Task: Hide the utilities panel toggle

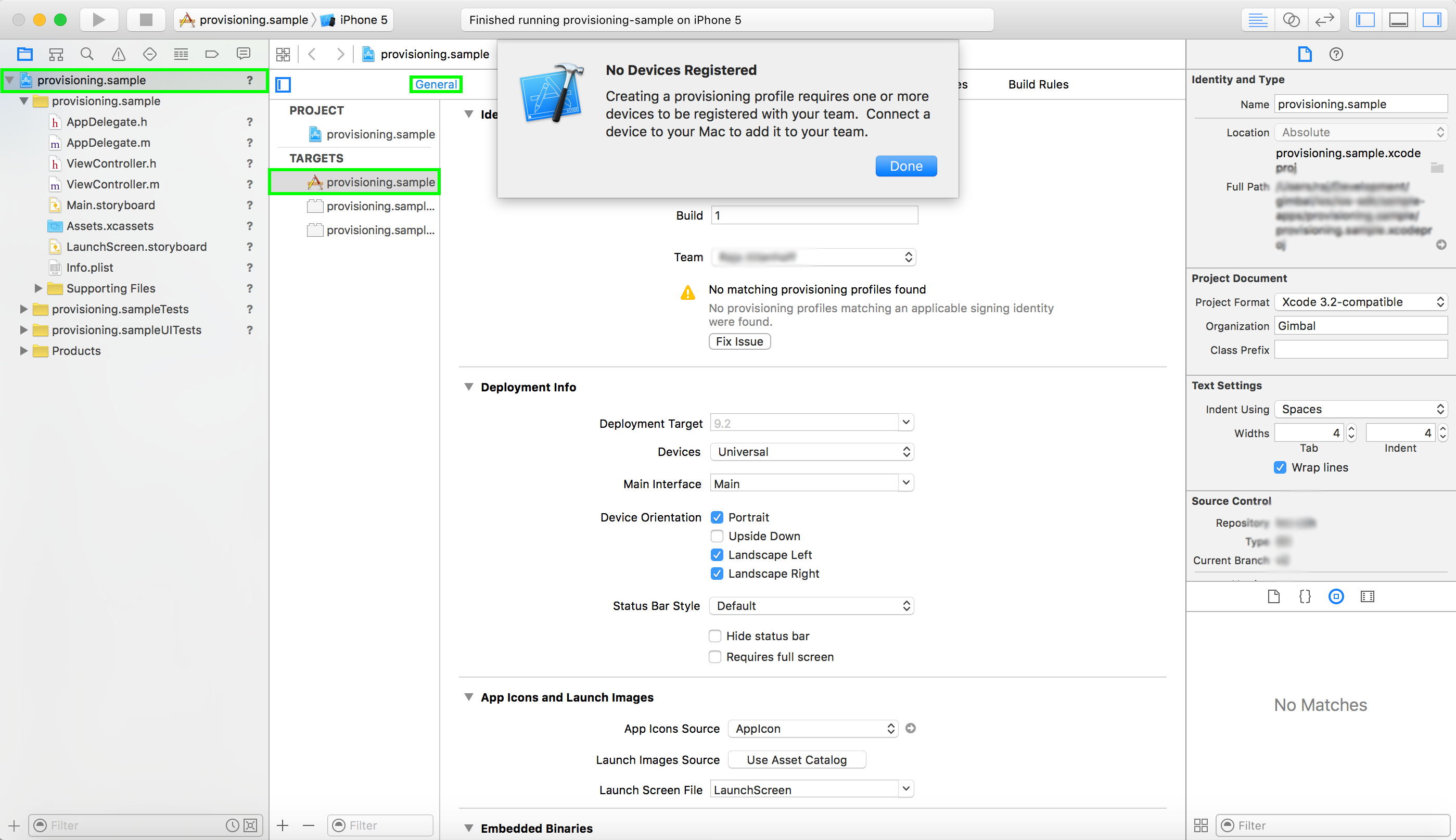Action: (1432, 20)
